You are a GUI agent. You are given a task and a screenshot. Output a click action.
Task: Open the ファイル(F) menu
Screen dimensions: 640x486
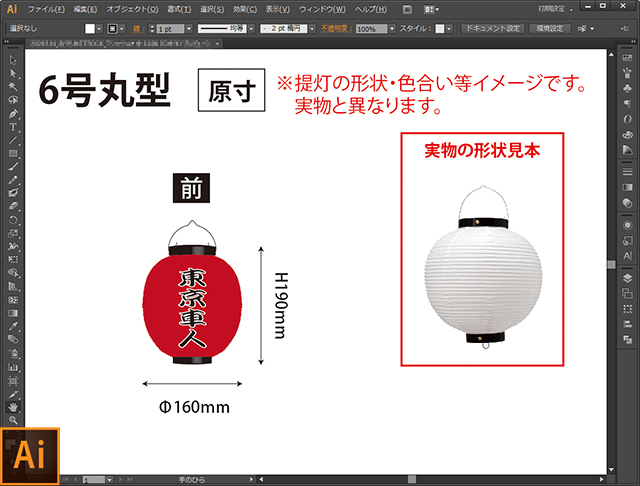[46, 9]
